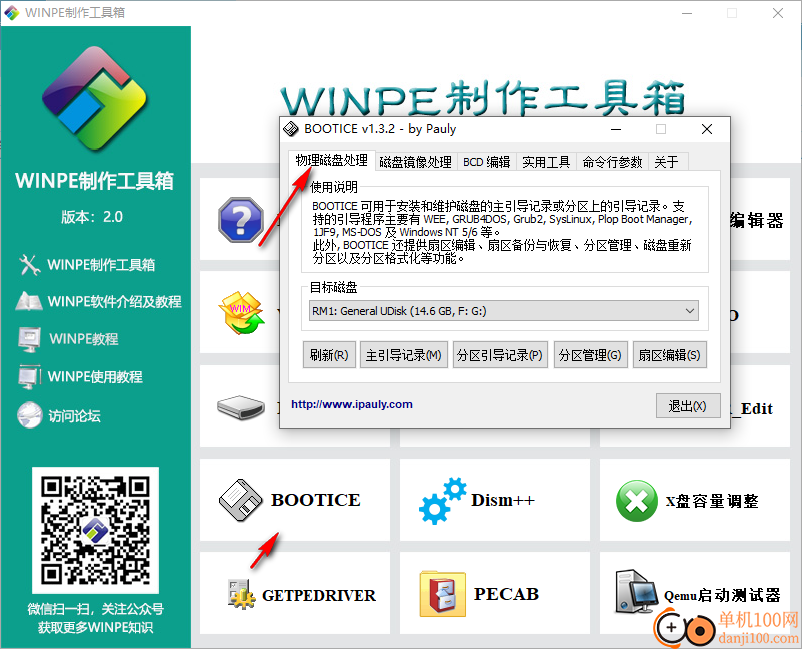
Task: Click the X盘容量调整 label
Action: [x=712, y=501]
